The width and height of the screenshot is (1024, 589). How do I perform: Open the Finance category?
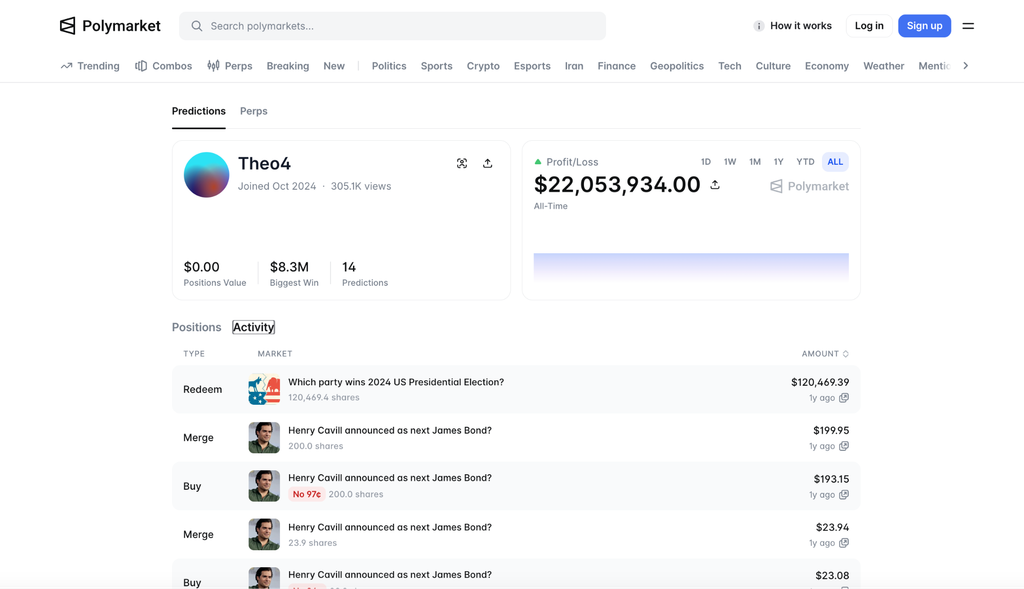point(616,66)
